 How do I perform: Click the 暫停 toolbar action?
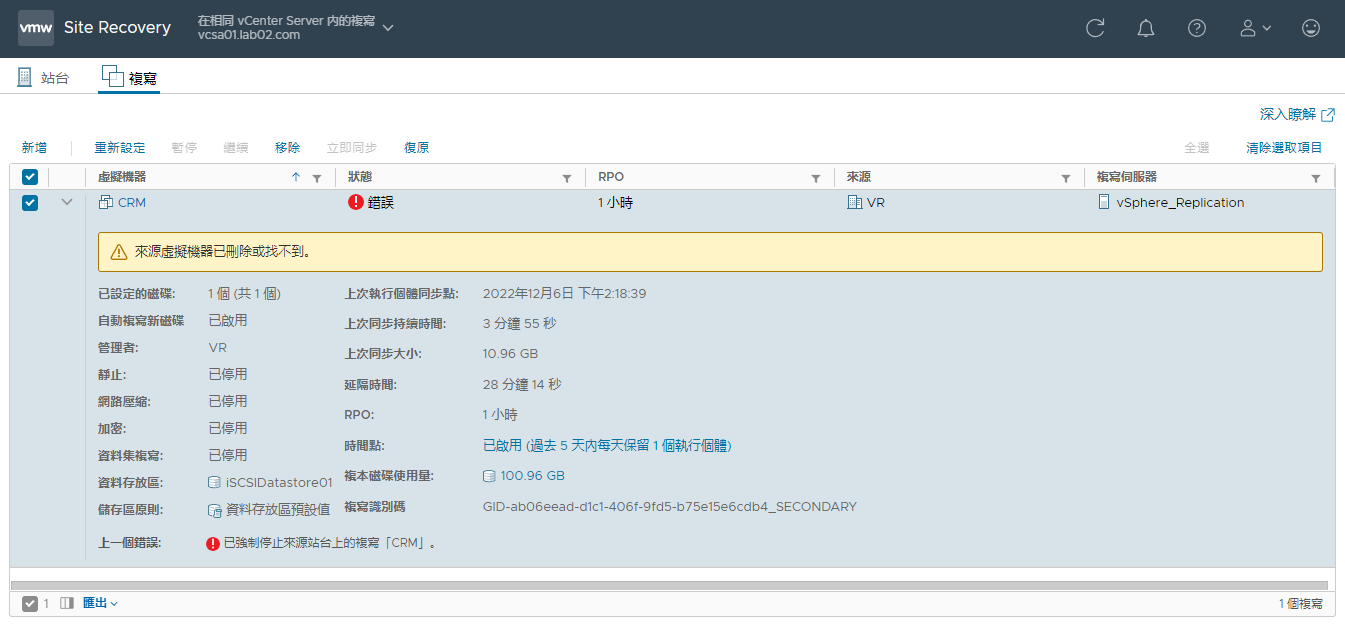click(x=184, y=147)
